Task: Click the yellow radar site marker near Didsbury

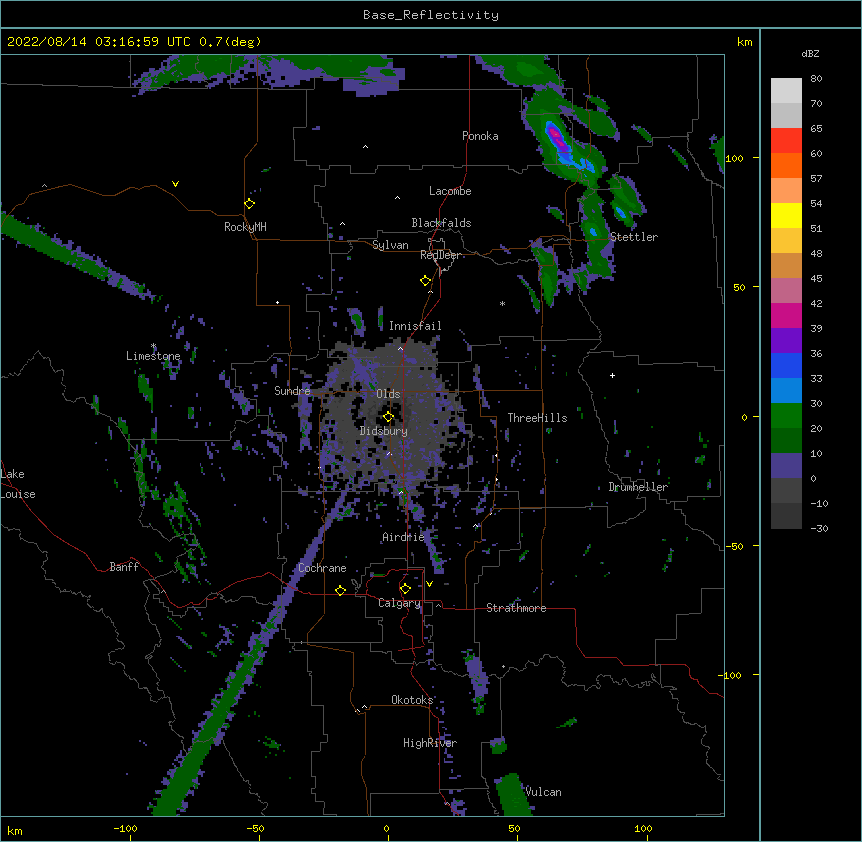Action: [x=388, y=417]
